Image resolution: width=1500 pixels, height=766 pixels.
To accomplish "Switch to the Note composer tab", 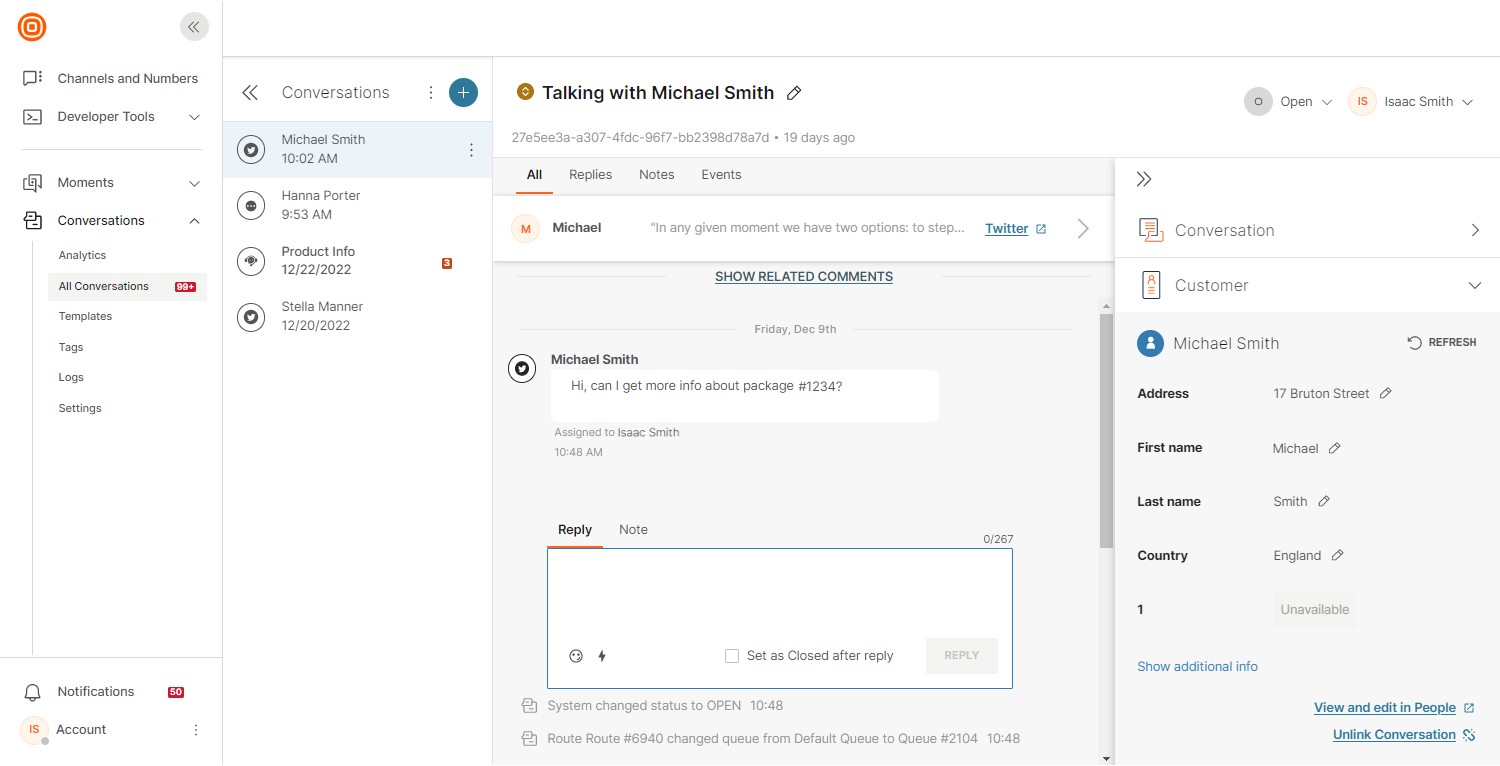I will pos(633,530).
